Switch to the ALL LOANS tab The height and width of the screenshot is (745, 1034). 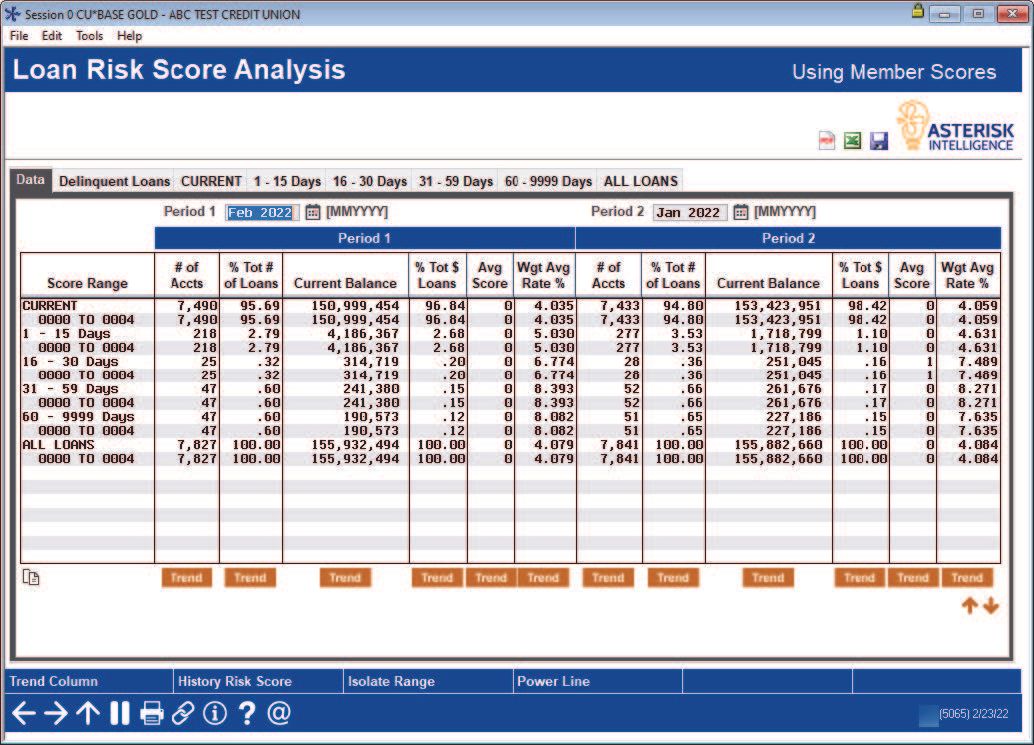pos(640,181)
